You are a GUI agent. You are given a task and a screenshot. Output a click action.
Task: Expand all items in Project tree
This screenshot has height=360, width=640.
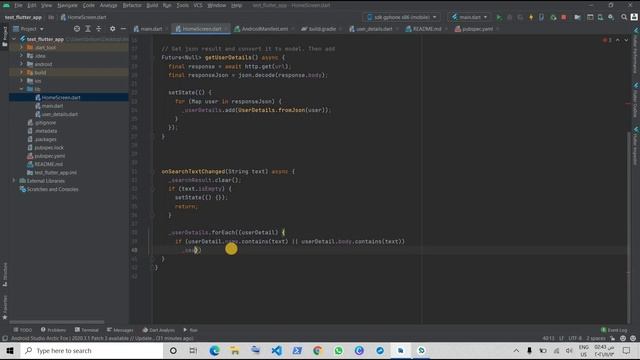(88, 29)
